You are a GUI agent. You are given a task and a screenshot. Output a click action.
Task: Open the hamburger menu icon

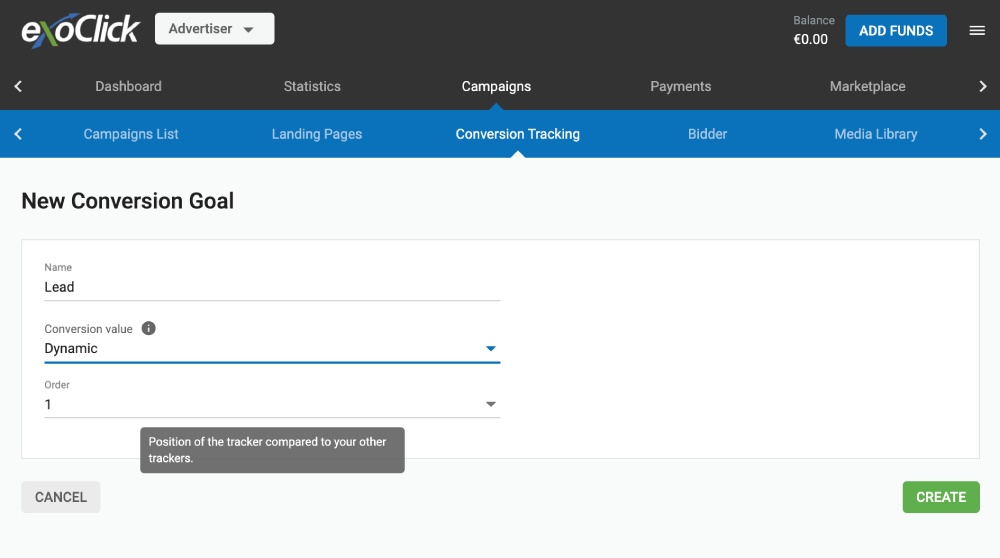pos(977,31)
